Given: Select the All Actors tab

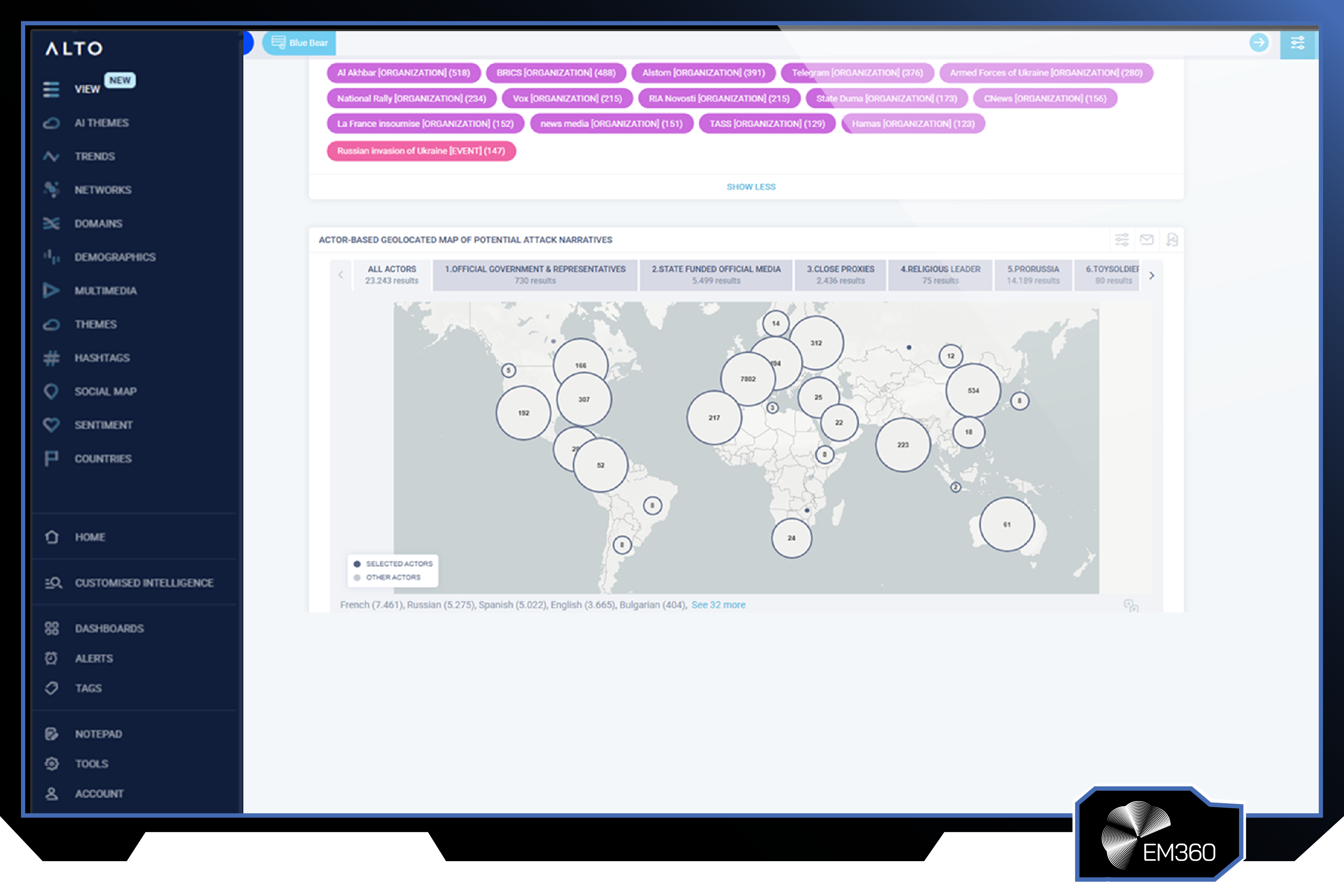Looking at the screenshot, I should coord(392,275).
